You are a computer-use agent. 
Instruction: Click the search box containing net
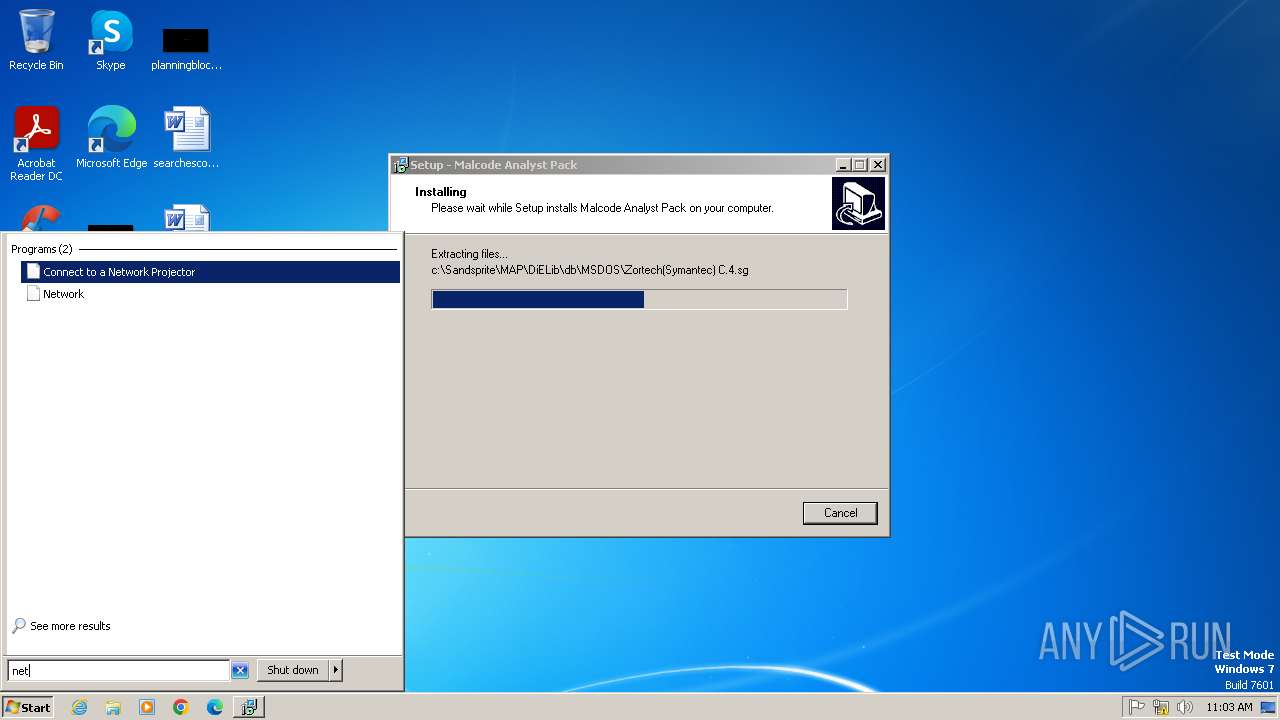tap(118, 671)
